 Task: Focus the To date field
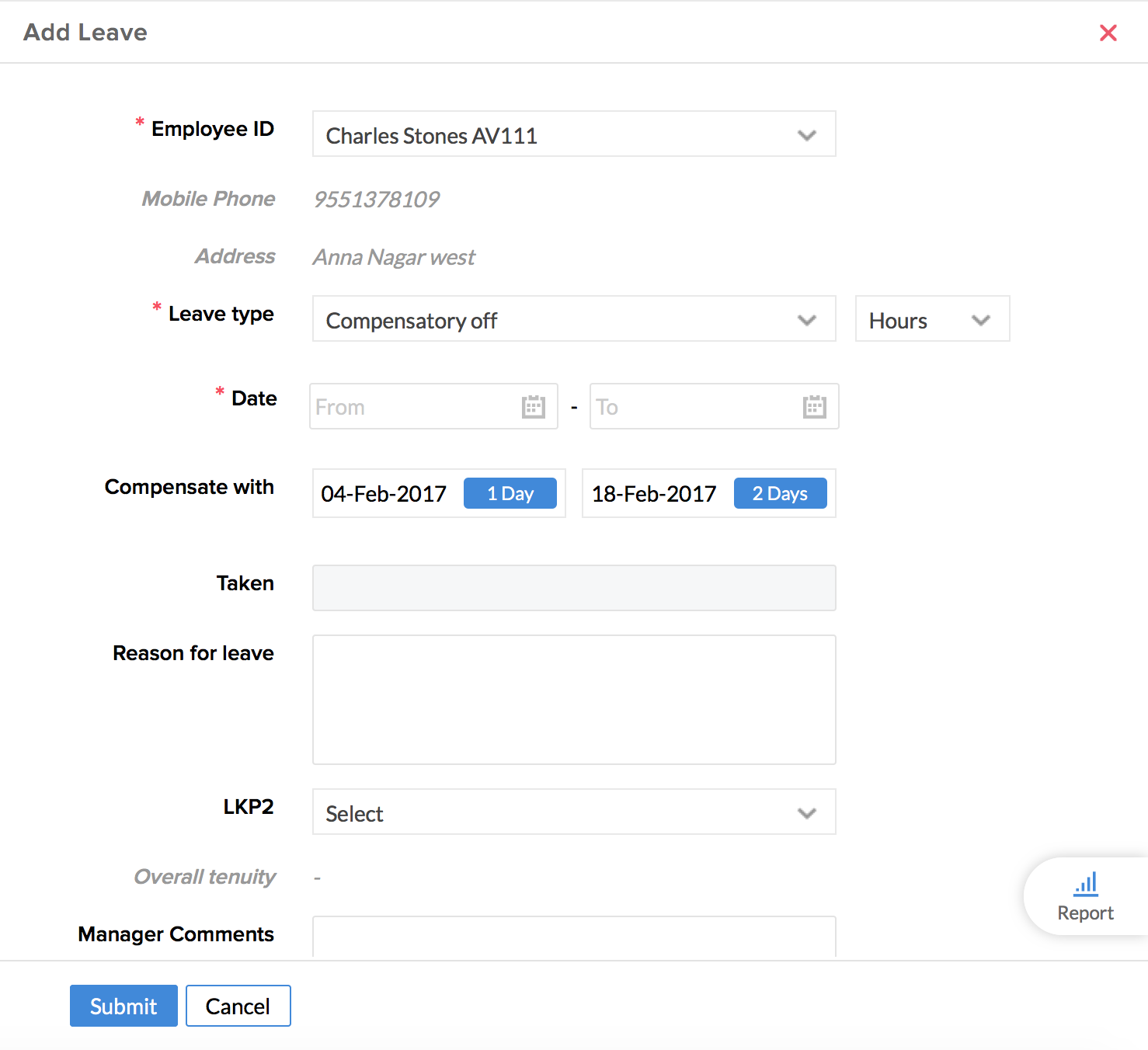point(691,407)
